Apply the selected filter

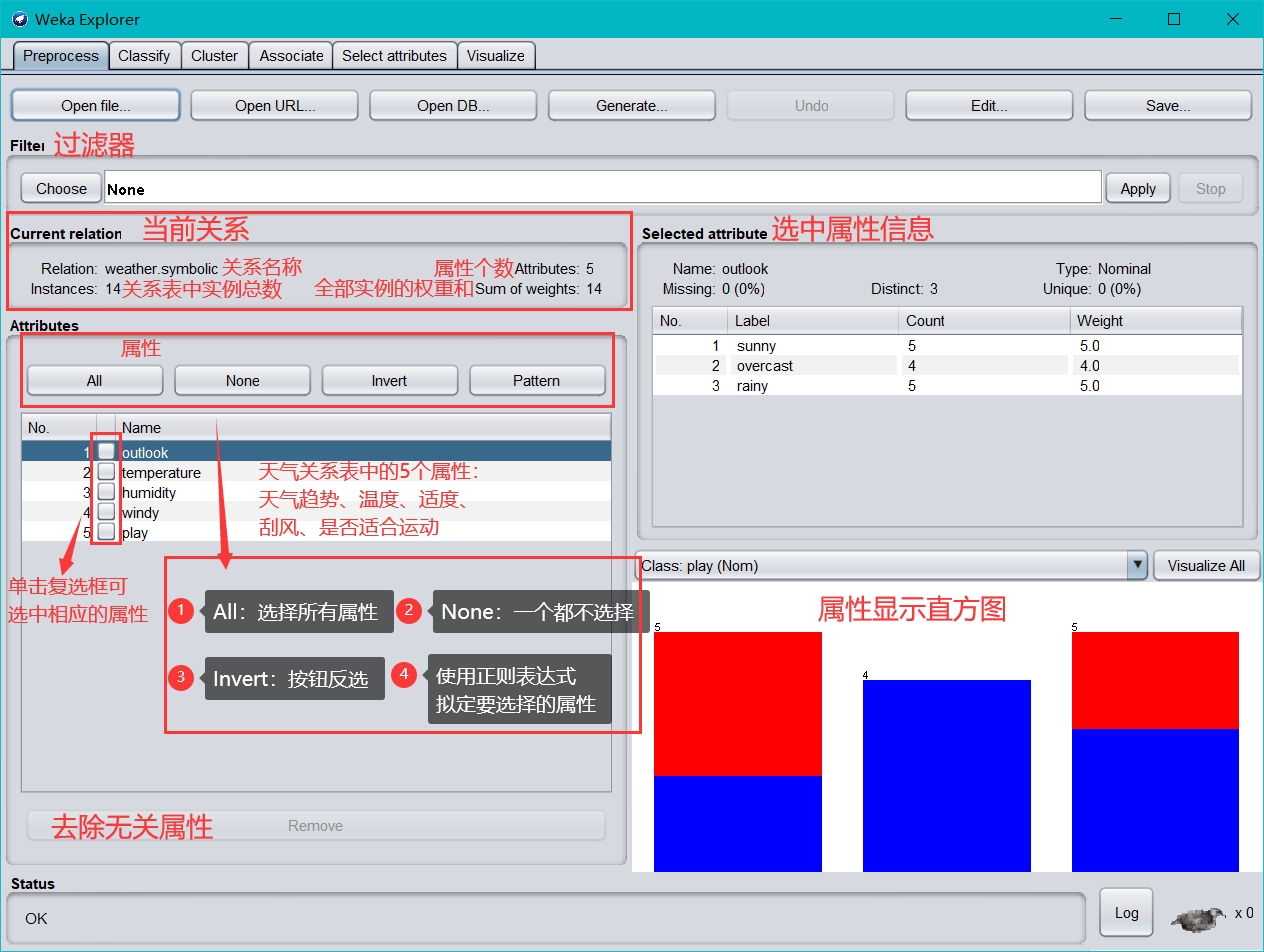point(1138,188)
